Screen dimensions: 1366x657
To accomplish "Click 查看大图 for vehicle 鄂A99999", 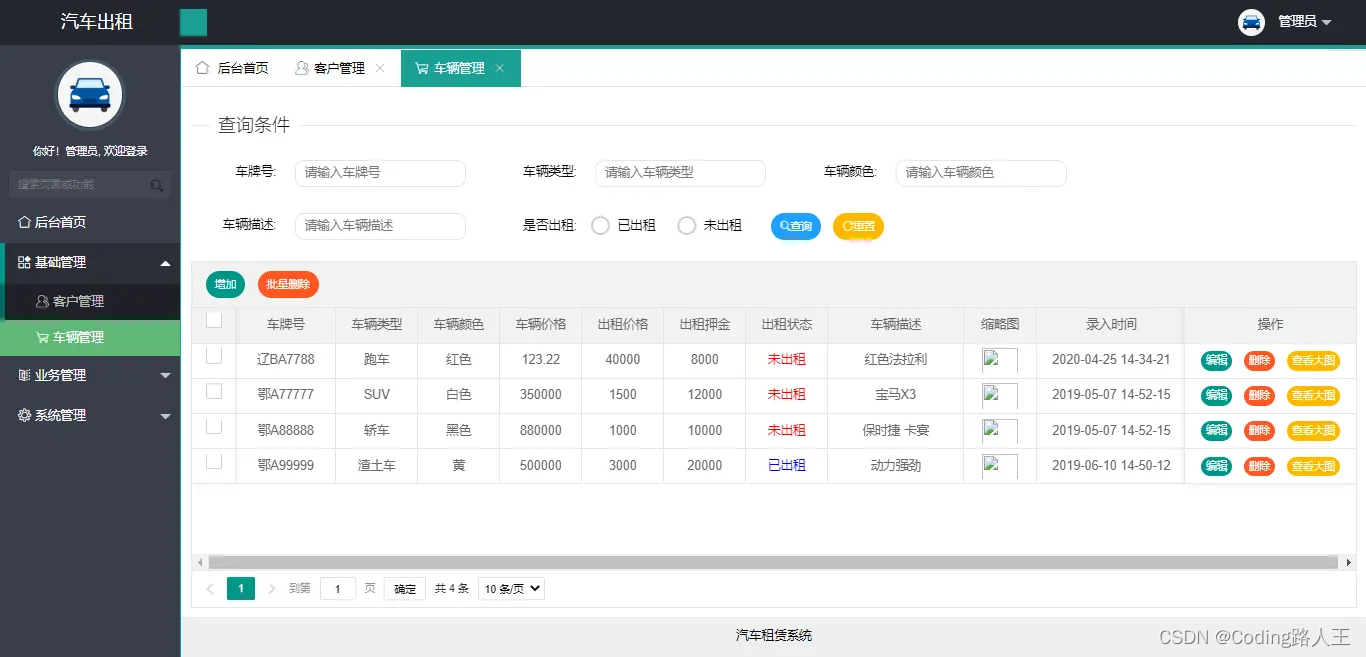I will (1313, 466).
